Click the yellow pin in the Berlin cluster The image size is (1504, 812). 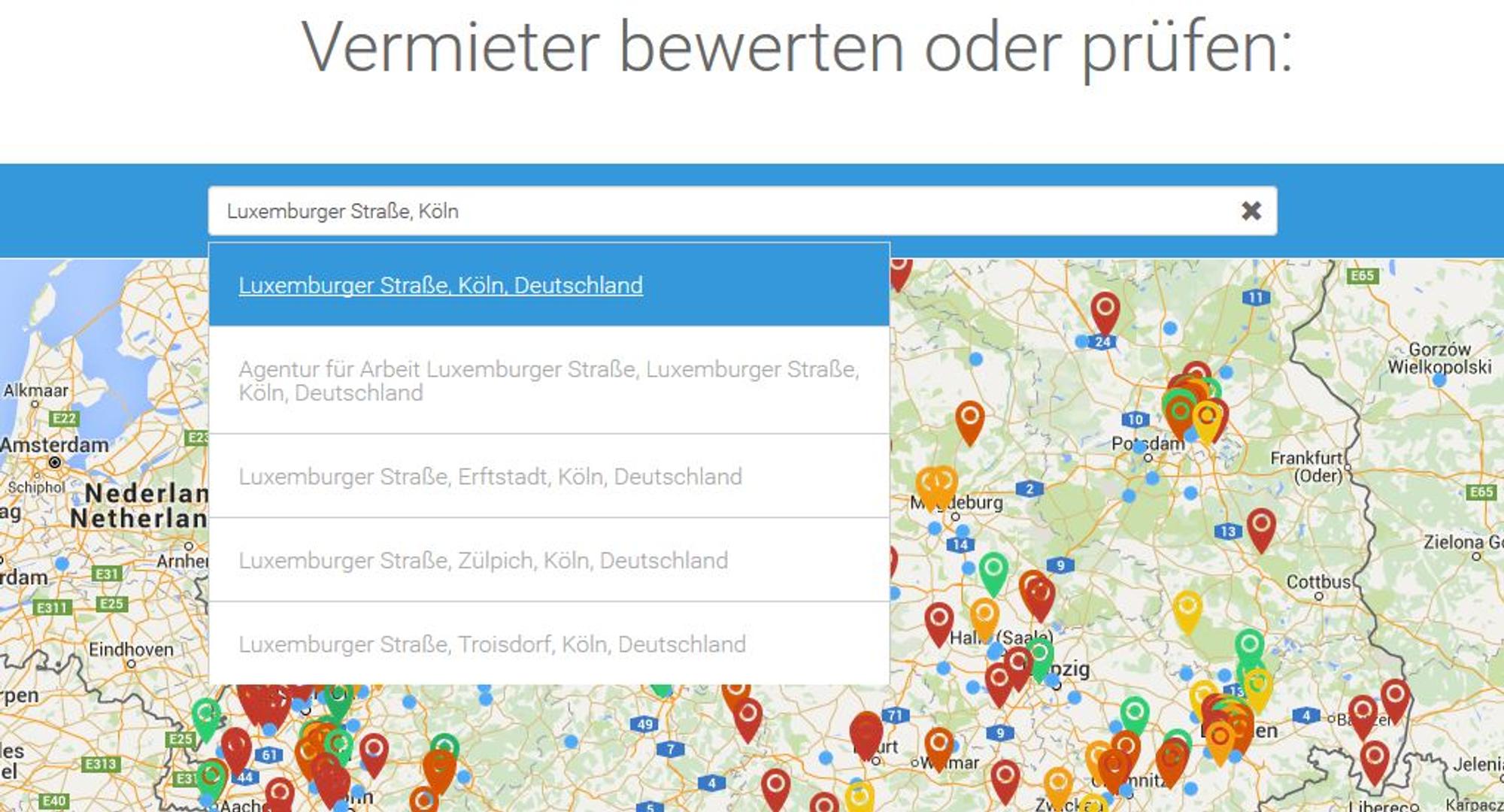tap(1207, 422)
